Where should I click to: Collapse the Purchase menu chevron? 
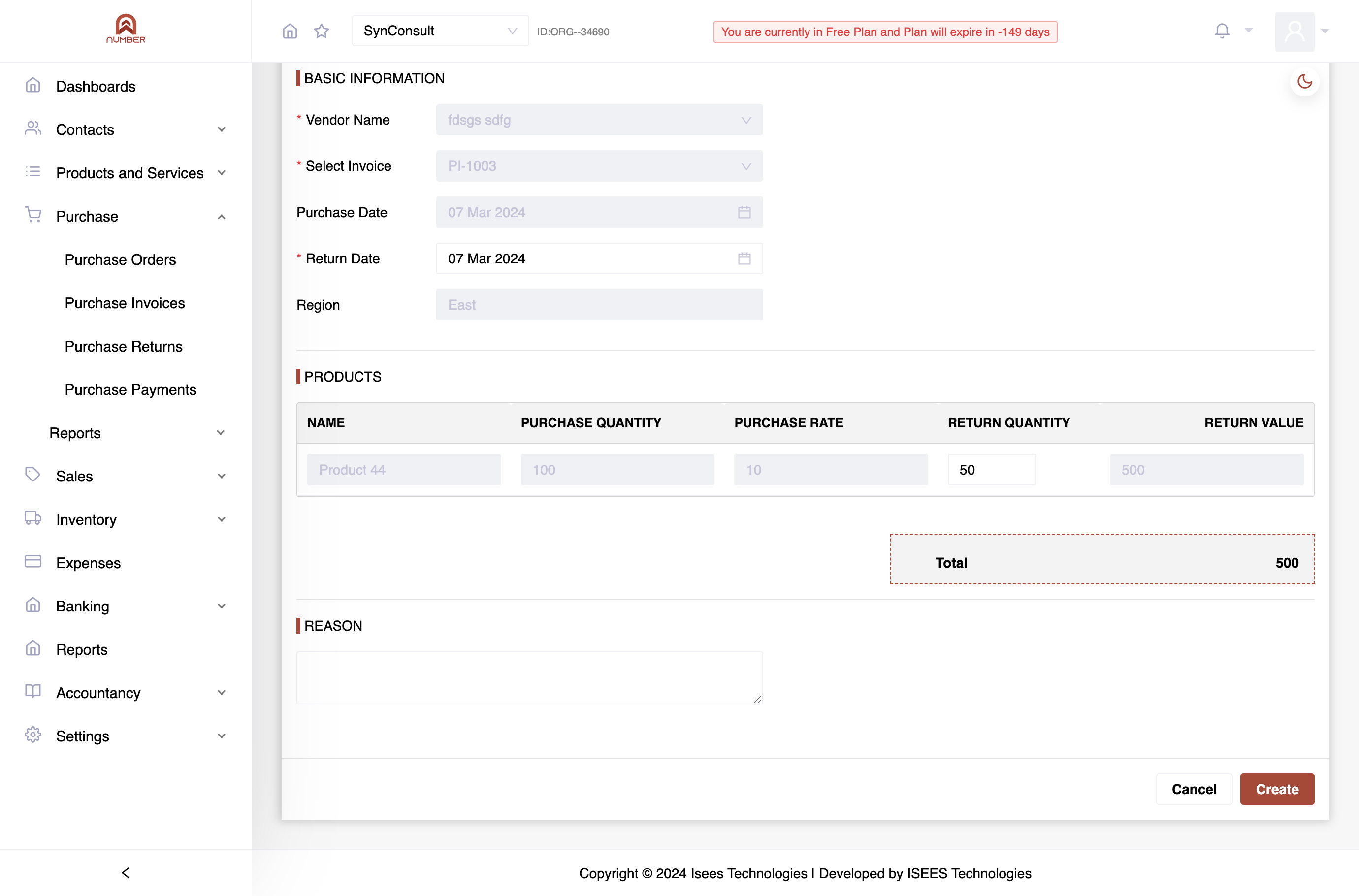[221, 217]
